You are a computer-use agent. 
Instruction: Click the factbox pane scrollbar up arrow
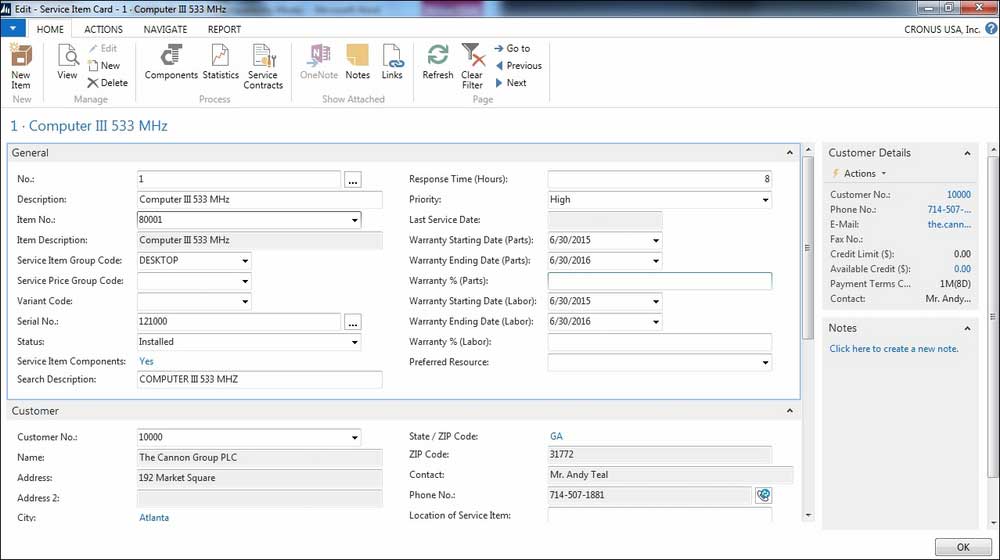click(x=993, y=150)
